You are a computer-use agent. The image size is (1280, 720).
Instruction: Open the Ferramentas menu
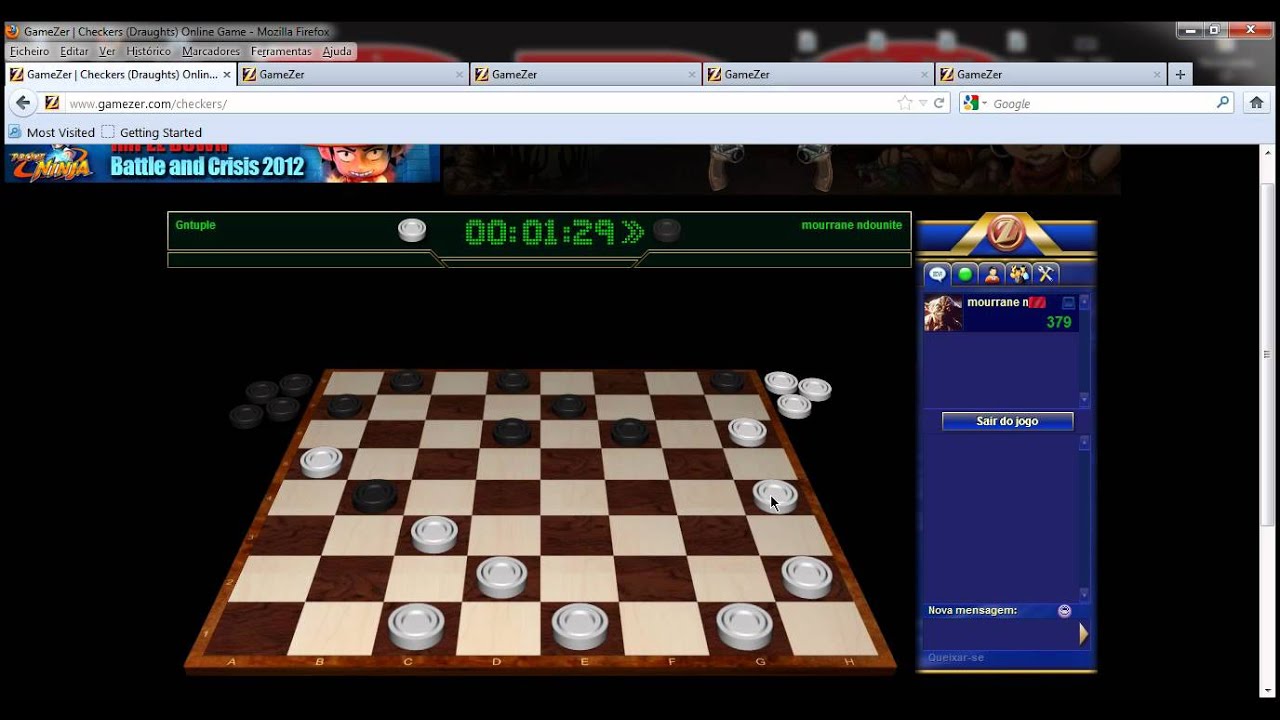tap(281, 51)
